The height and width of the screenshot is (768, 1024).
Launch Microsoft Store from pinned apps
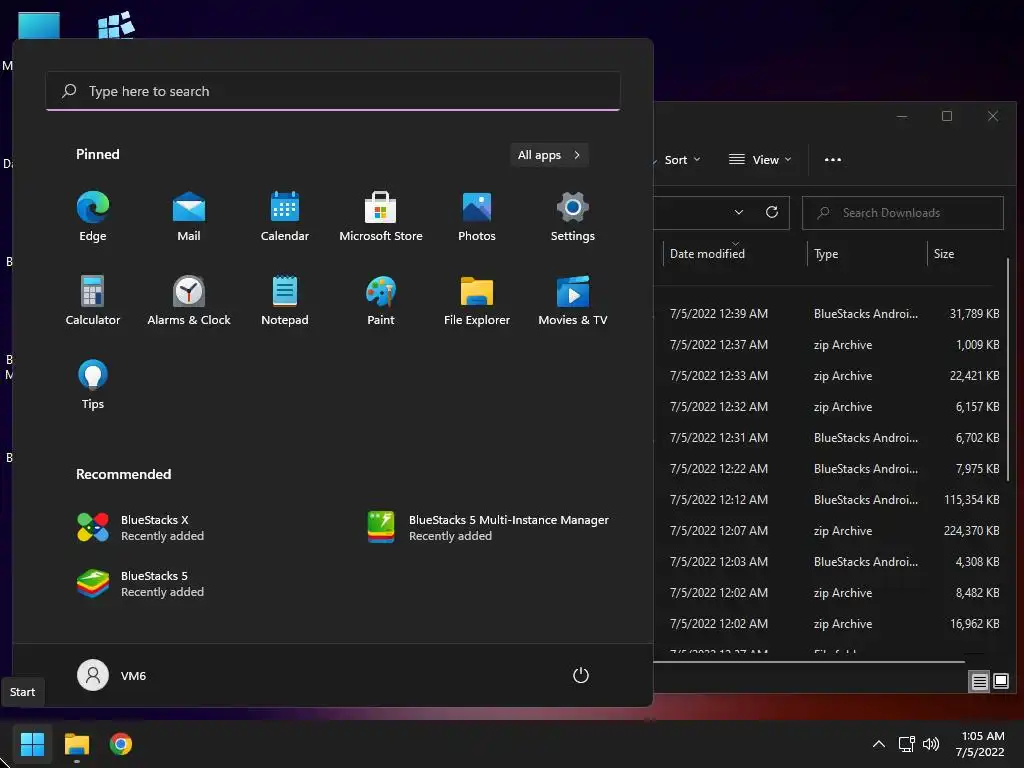pos(381,217)
